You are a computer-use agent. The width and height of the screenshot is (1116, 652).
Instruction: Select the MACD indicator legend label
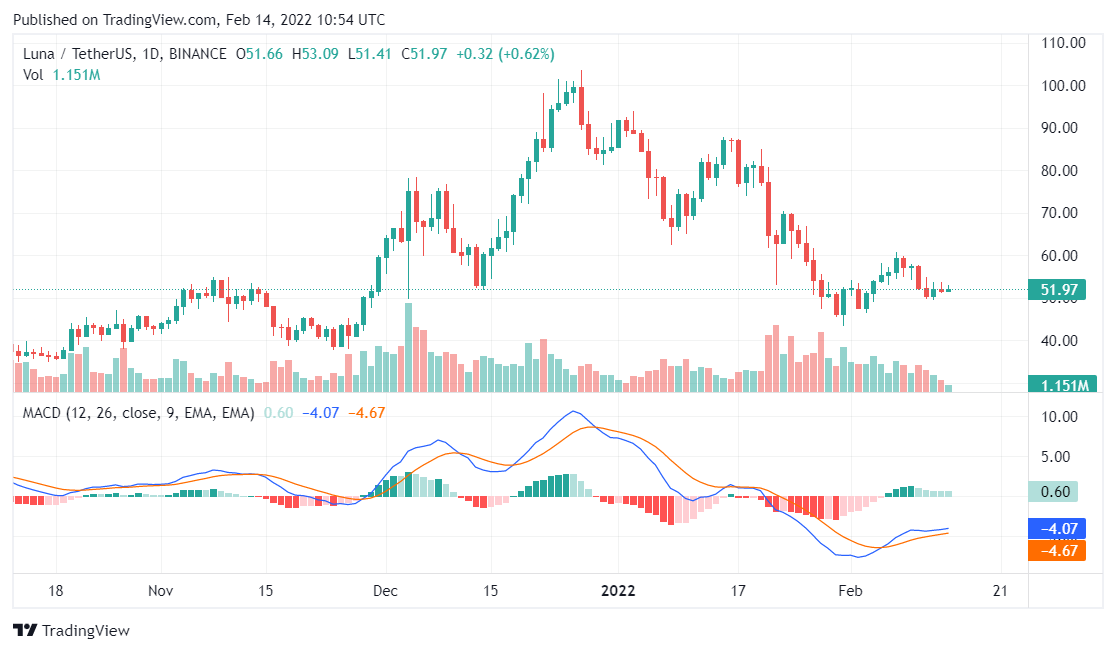pos(139,412)
